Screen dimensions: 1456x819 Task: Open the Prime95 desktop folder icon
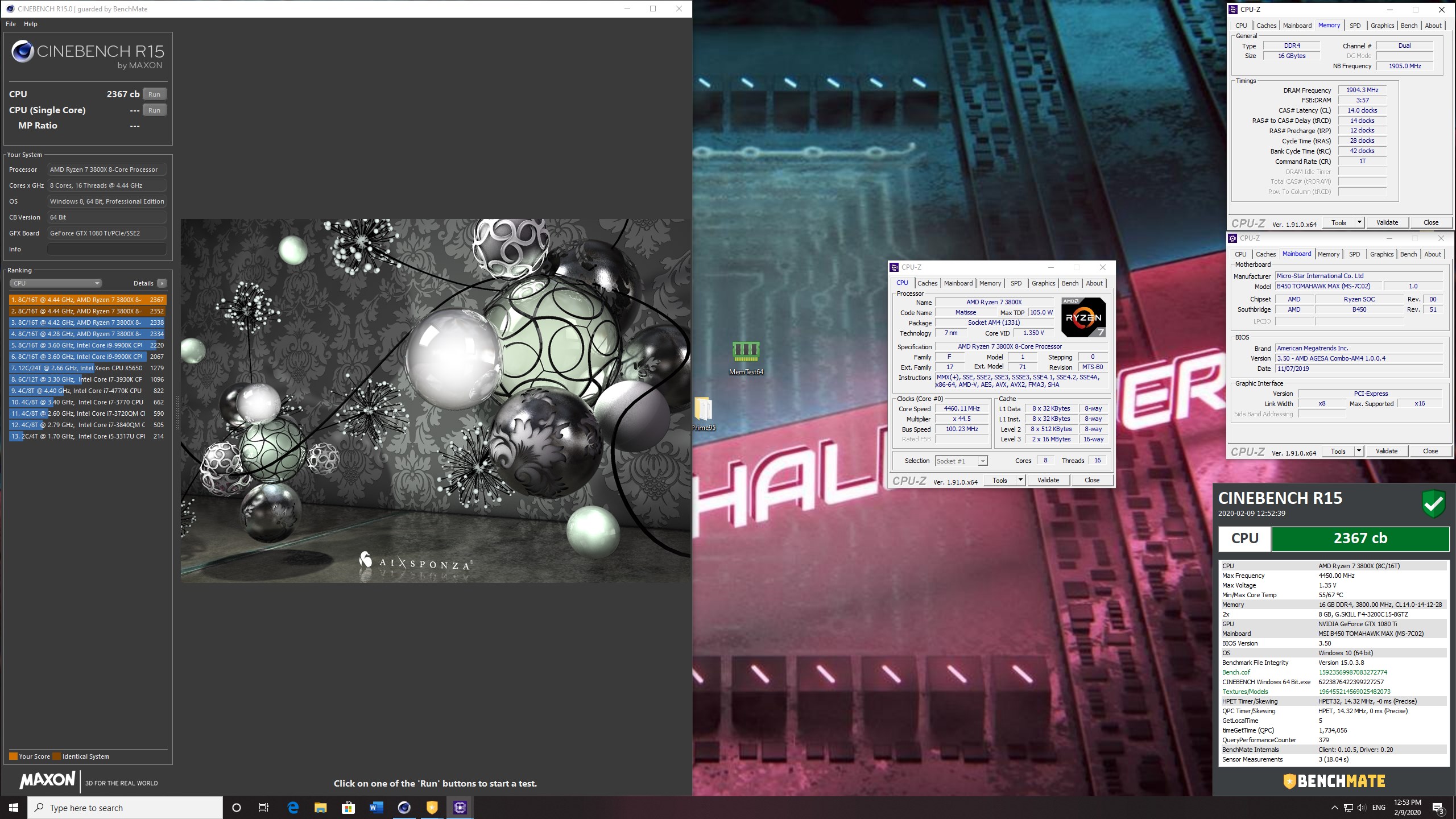(x=704, y=413)
